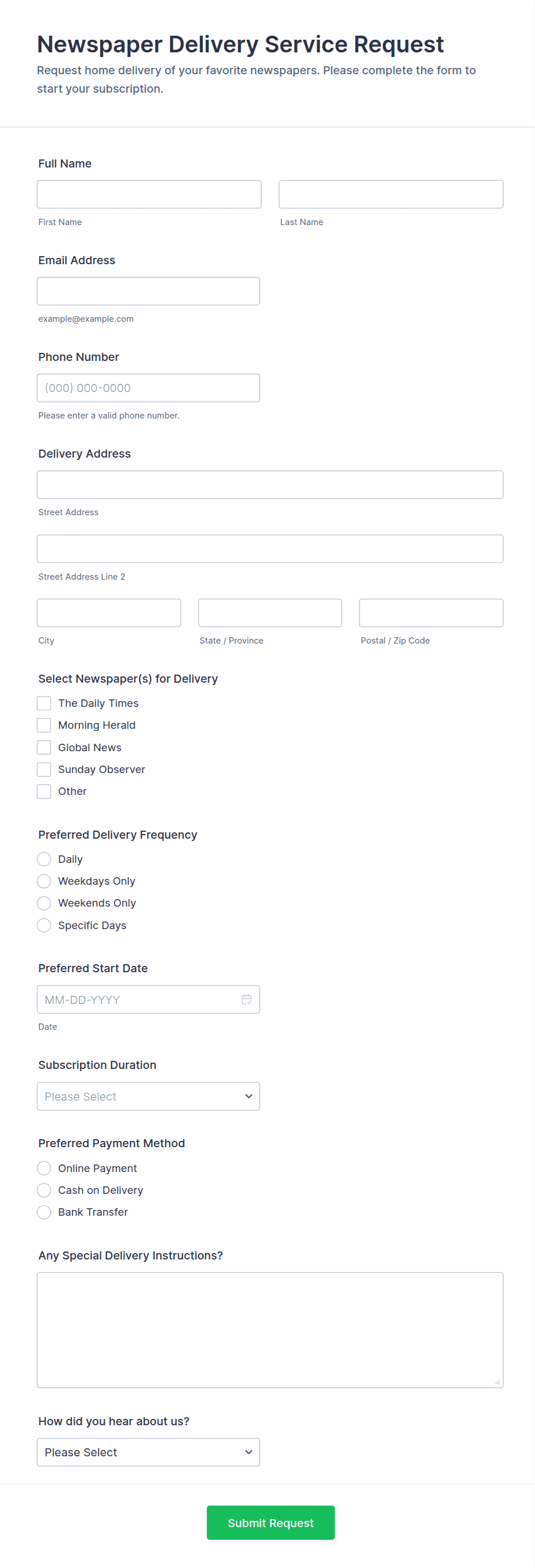Enable the Sunday Observer checkbox

tap(44, 770)
